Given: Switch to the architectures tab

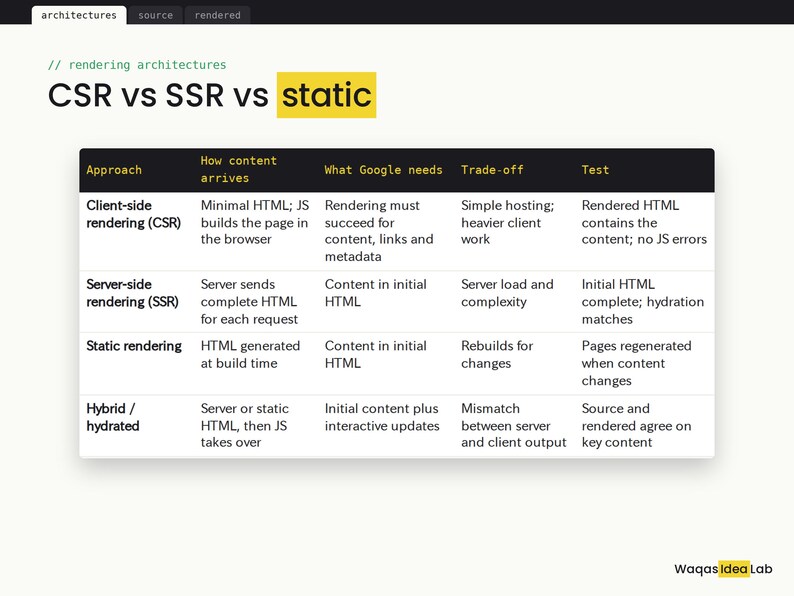Looking at the screenshot, I should pos(79,15).
